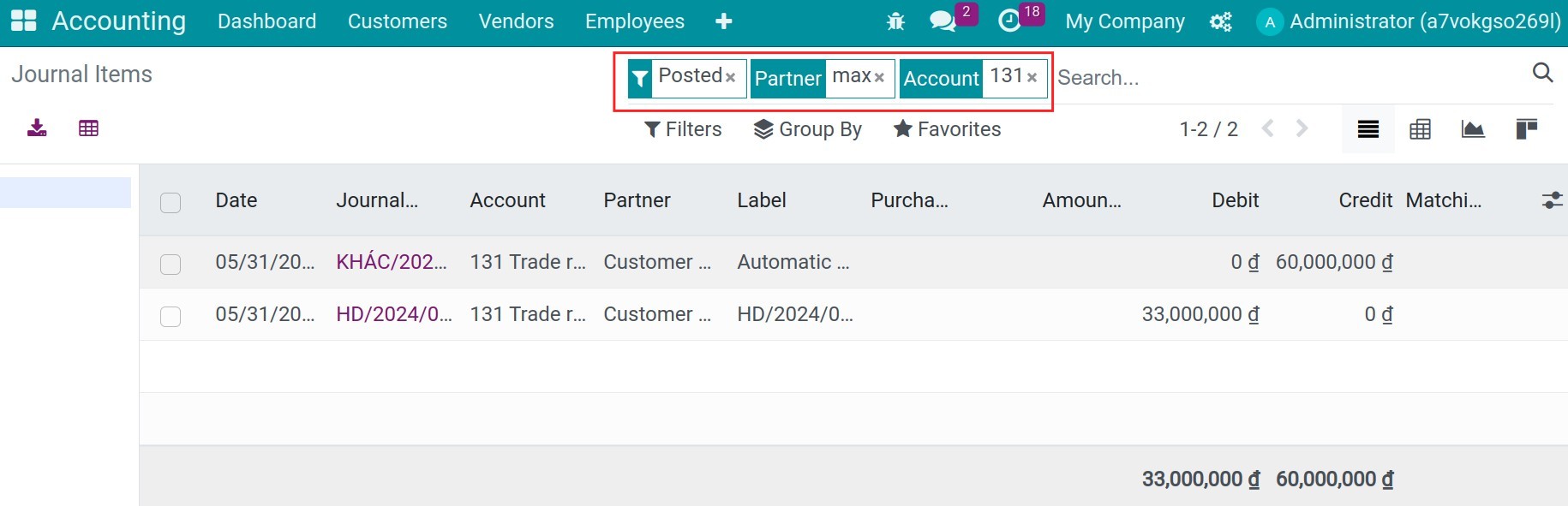The width and height of the screenshot is (1568, 506).
Task: Open the new menu plus icon
Action: pyautogui.click(x=723, y=21)
